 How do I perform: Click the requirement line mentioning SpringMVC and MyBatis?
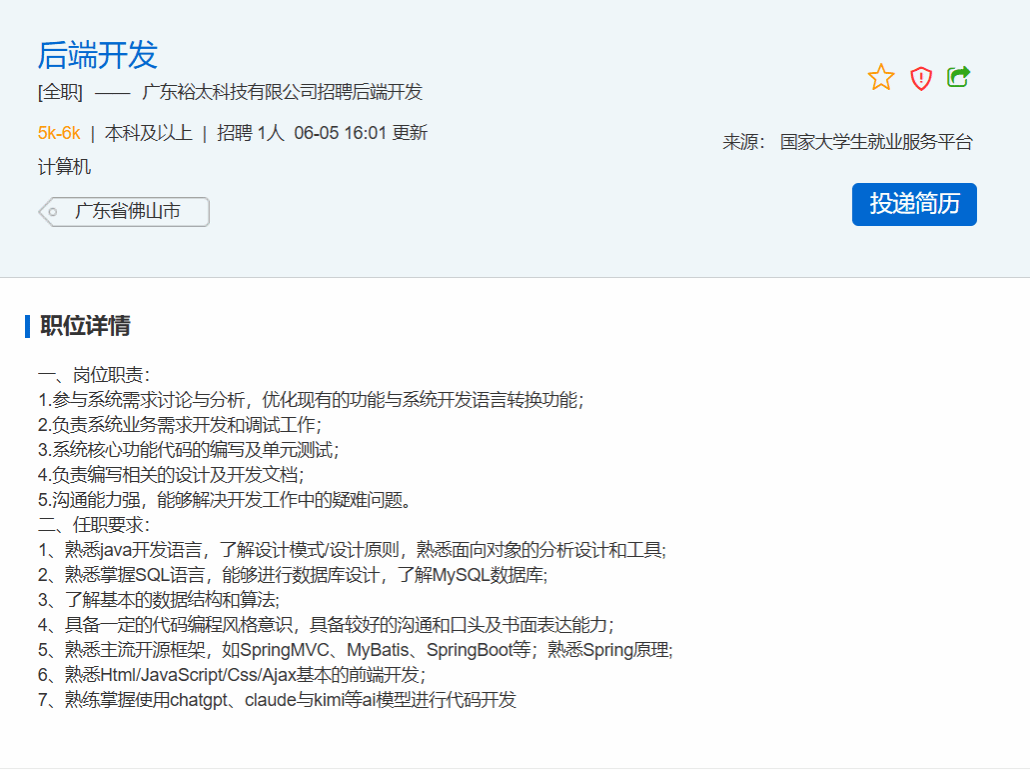(355, 650)
